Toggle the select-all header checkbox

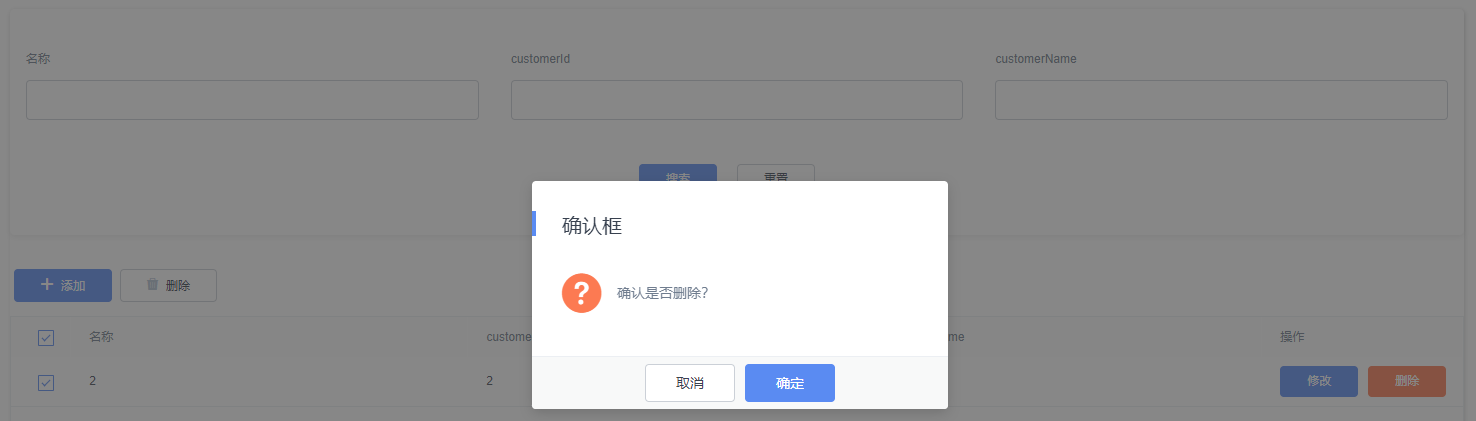pos(46,338)
